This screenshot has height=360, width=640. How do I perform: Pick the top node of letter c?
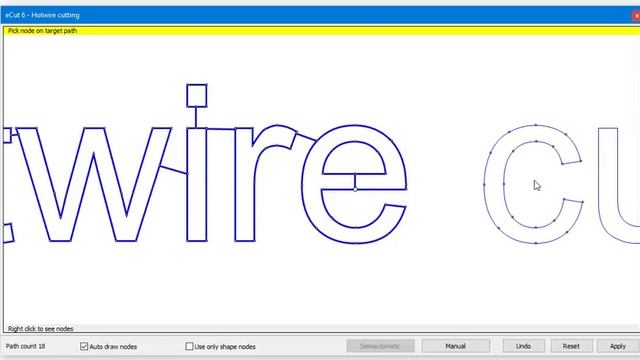(x=536, y=125)
